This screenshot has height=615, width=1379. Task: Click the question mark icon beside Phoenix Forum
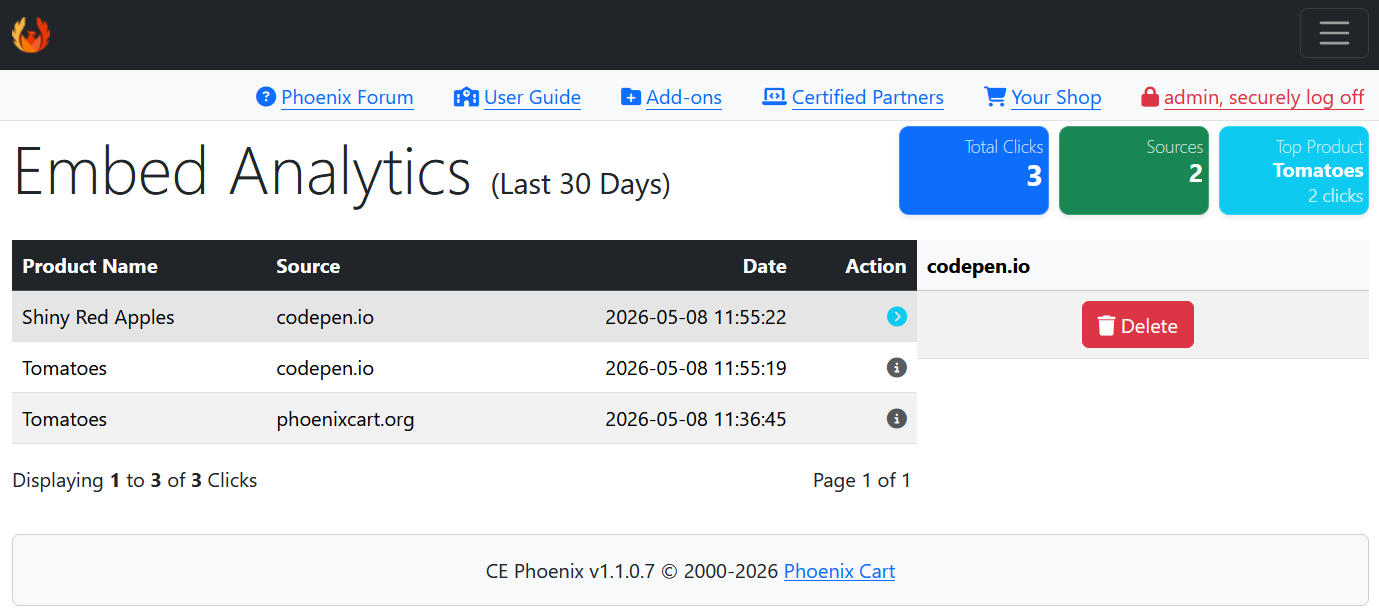(266, 97)
